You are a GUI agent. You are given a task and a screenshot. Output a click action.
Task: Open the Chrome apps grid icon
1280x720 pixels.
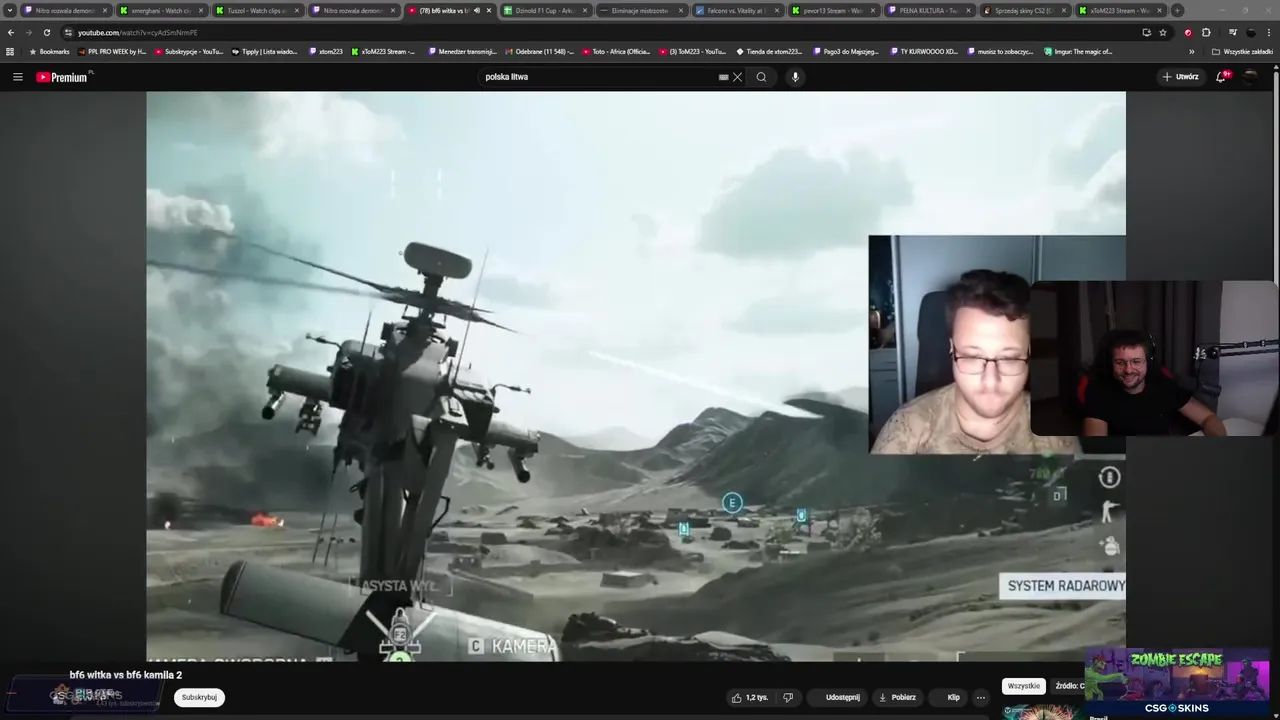point(10,51)
